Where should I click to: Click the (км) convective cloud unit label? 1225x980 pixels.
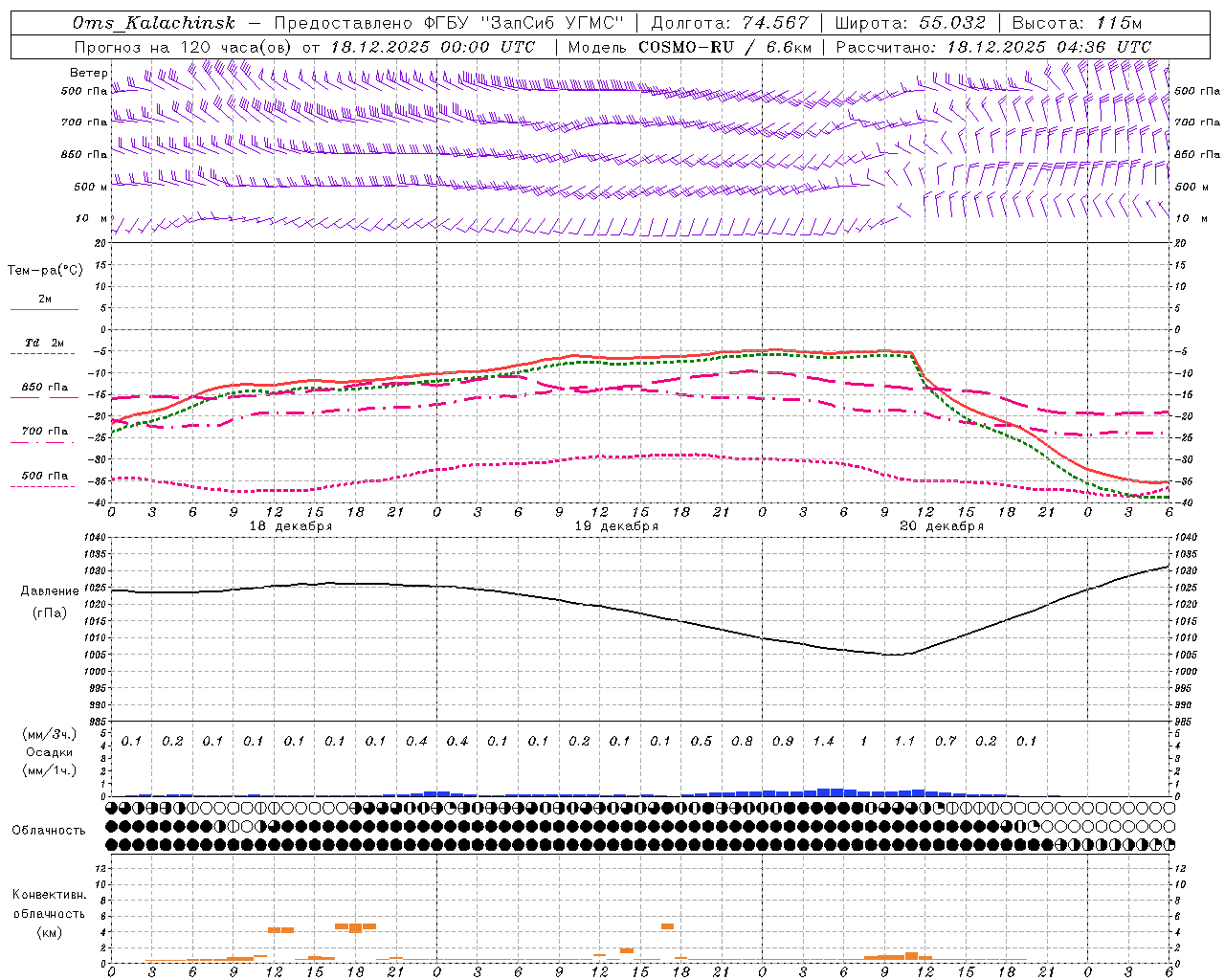pos(49,932)
